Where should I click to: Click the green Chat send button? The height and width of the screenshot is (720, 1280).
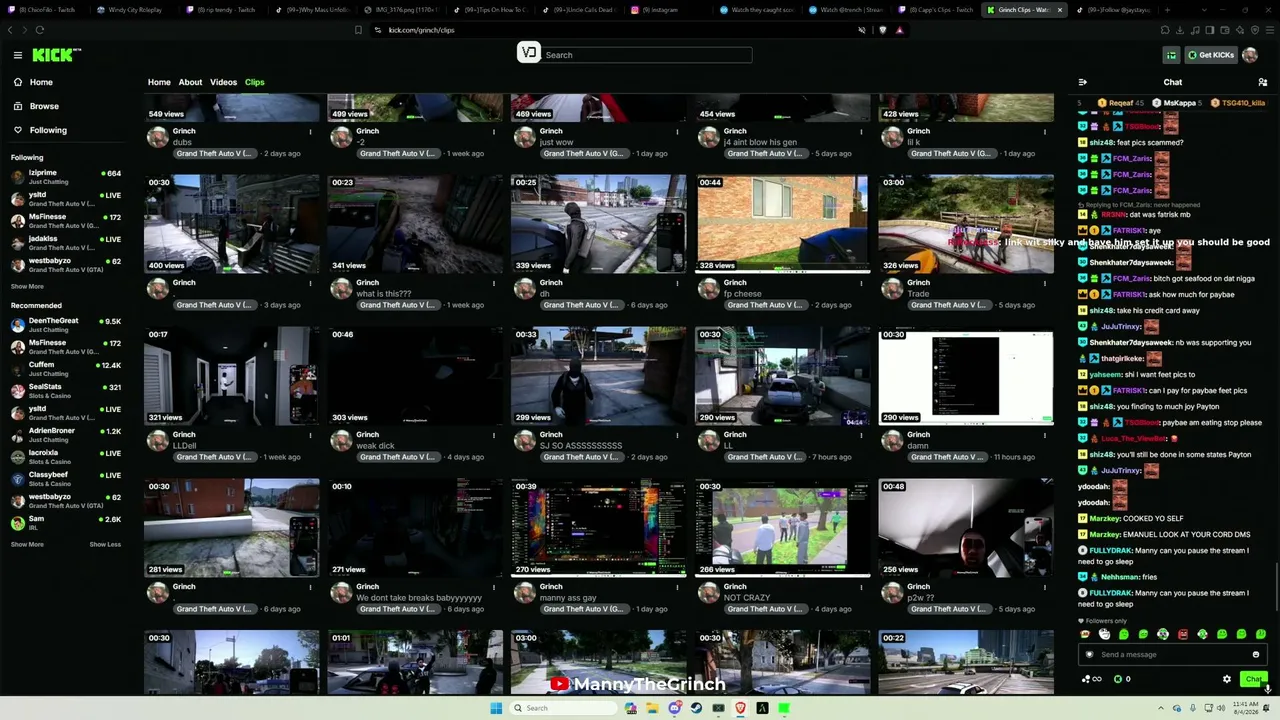click(1253, 679)
